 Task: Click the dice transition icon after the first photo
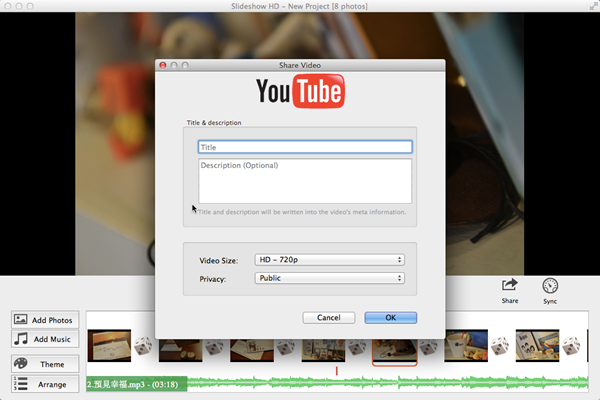click(143, 346)
